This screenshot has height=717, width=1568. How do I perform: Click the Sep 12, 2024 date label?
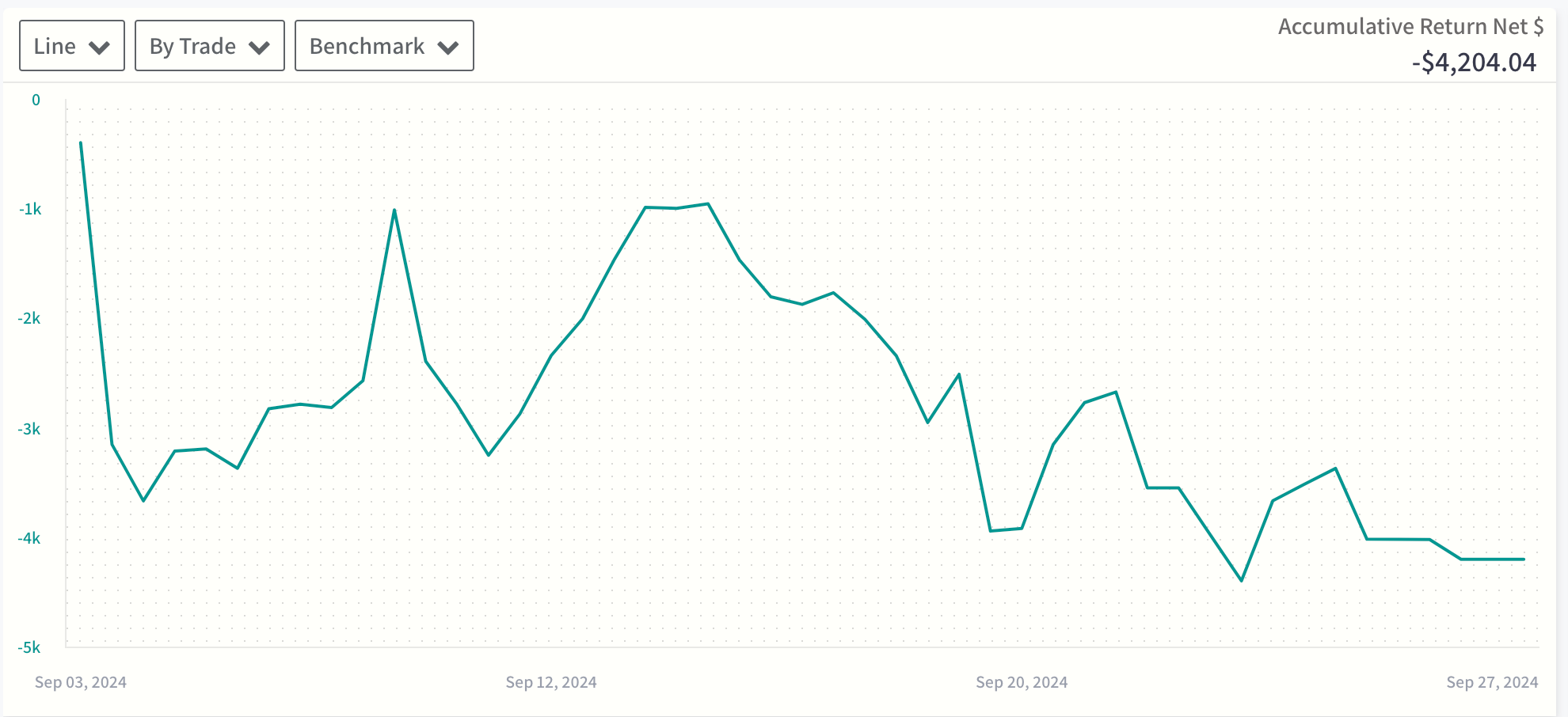[551, 682]
